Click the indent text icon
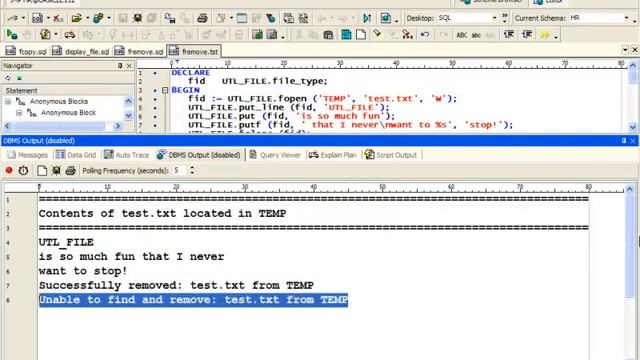 pos(509,35)
